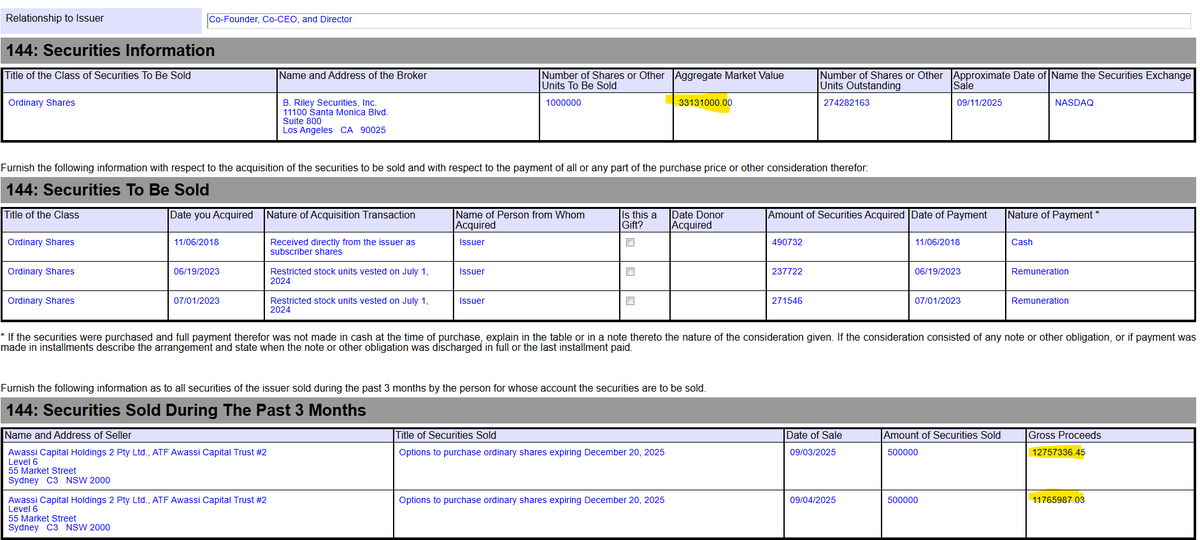Image resolution: width=1200 pixels, height=540 pixels.
Task: Click Awassi Capital Holdings seller in 09/04/2025 row
Action: (137, 500)
